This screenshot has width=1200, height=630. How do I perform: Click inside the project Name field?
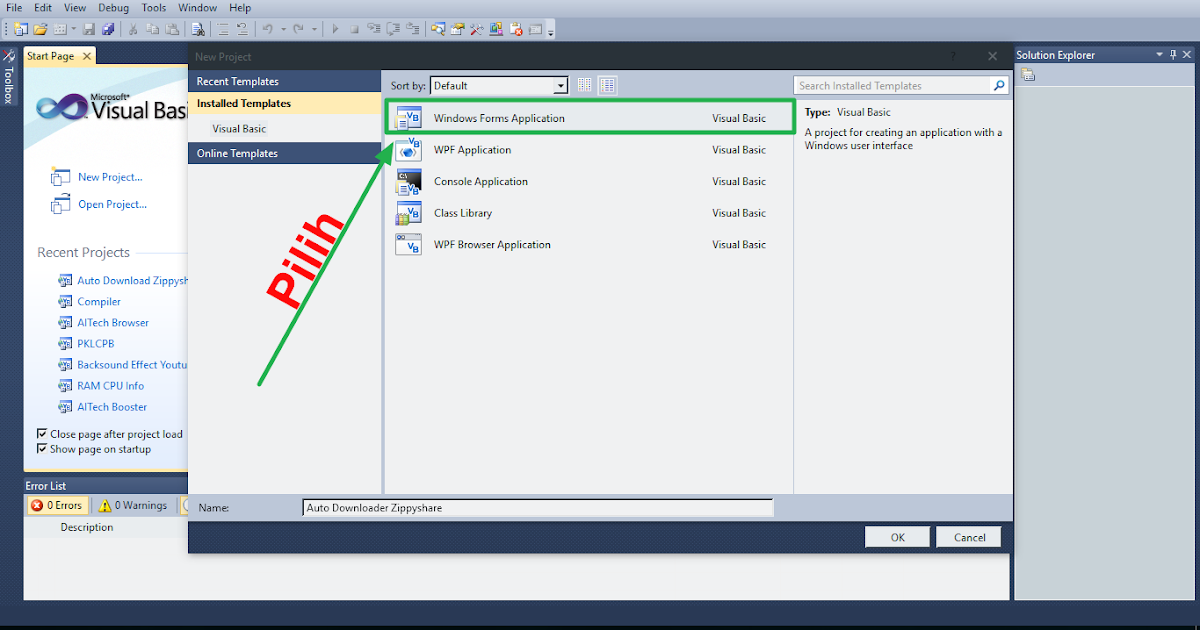(x=537, y=507)
